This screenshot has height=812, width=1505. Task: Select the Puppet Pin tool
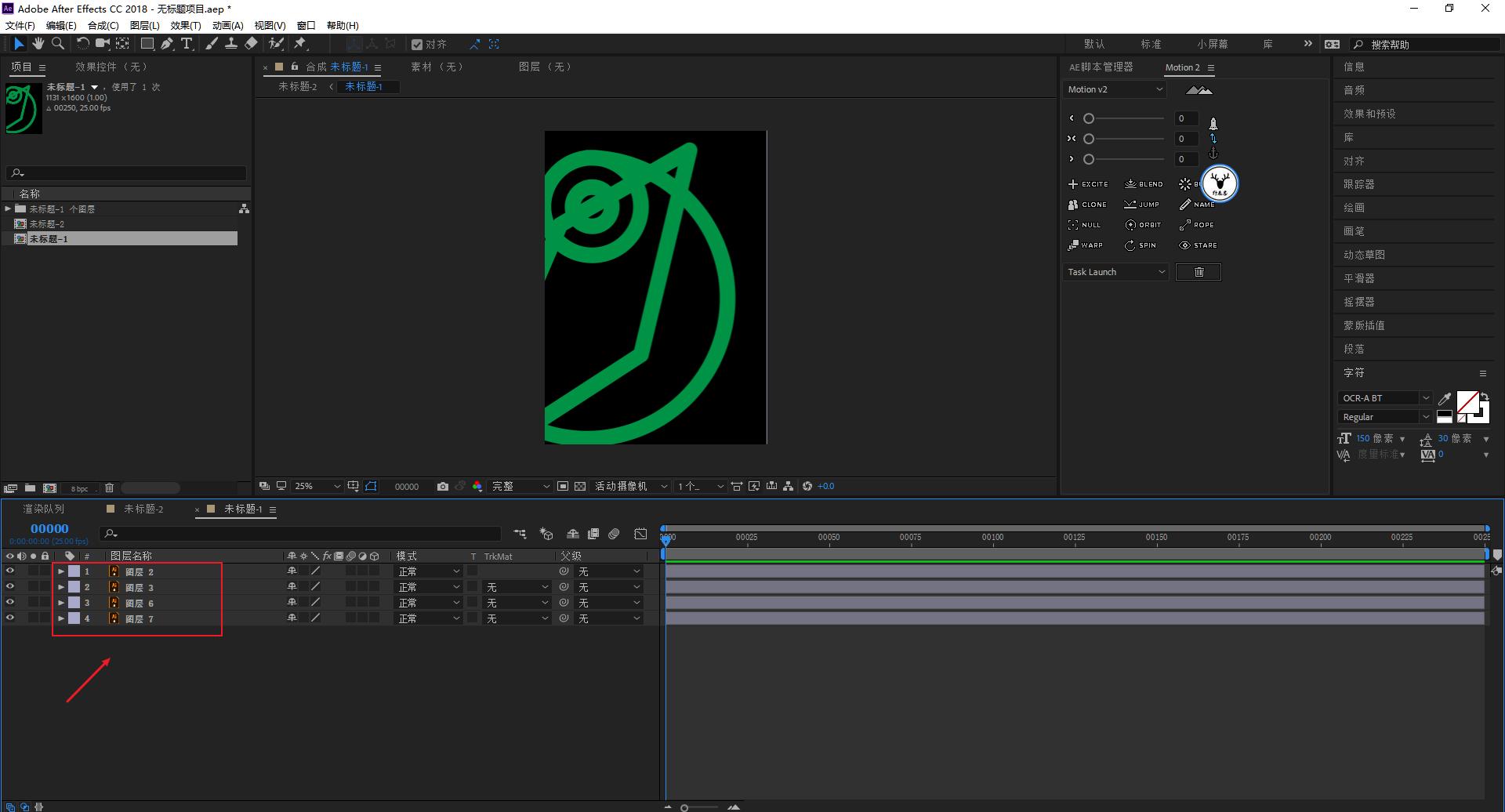pos(300,44)
